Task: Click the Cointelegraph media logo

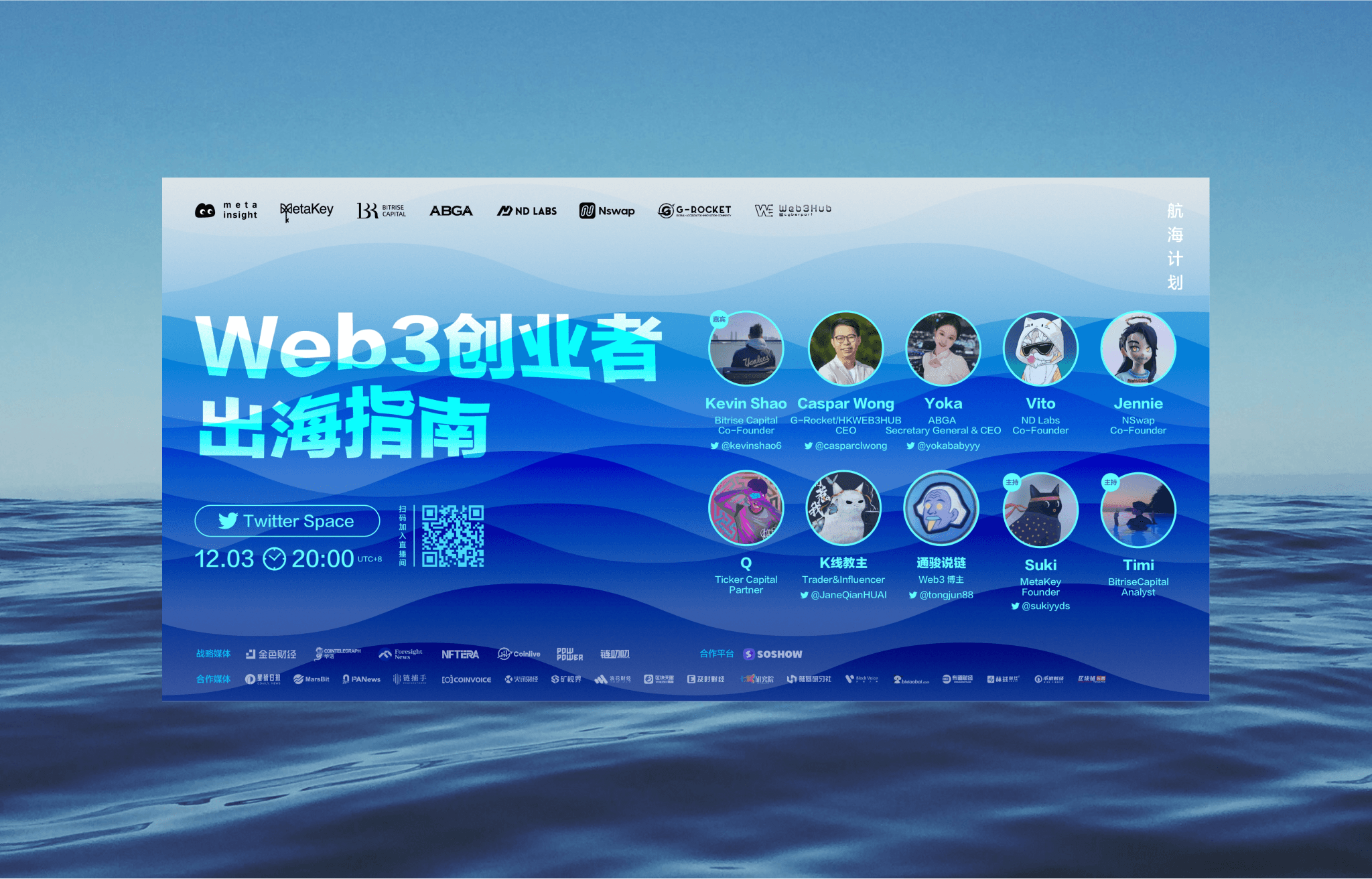Action: click(338, 653)
